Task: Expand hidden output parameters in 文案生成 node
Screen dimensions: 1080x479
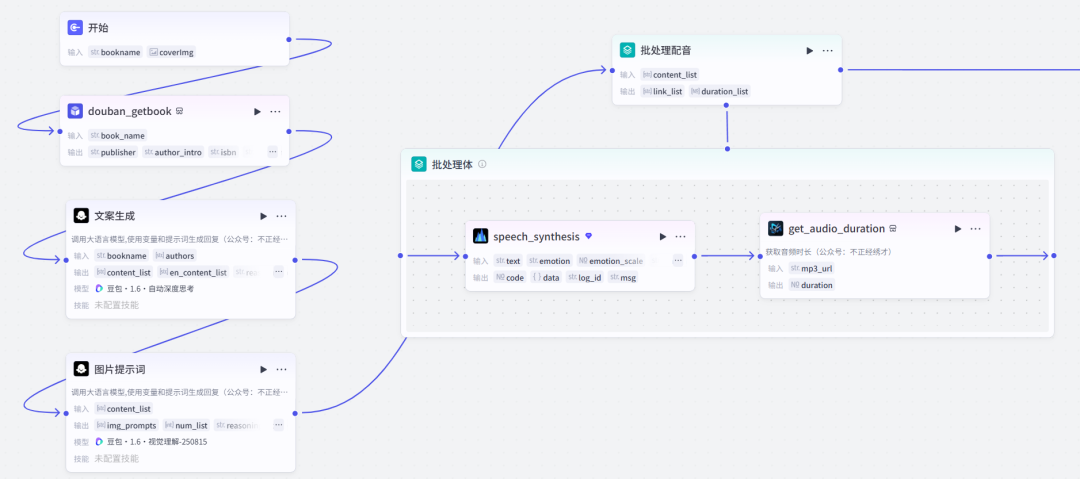Action: (278, 272)
